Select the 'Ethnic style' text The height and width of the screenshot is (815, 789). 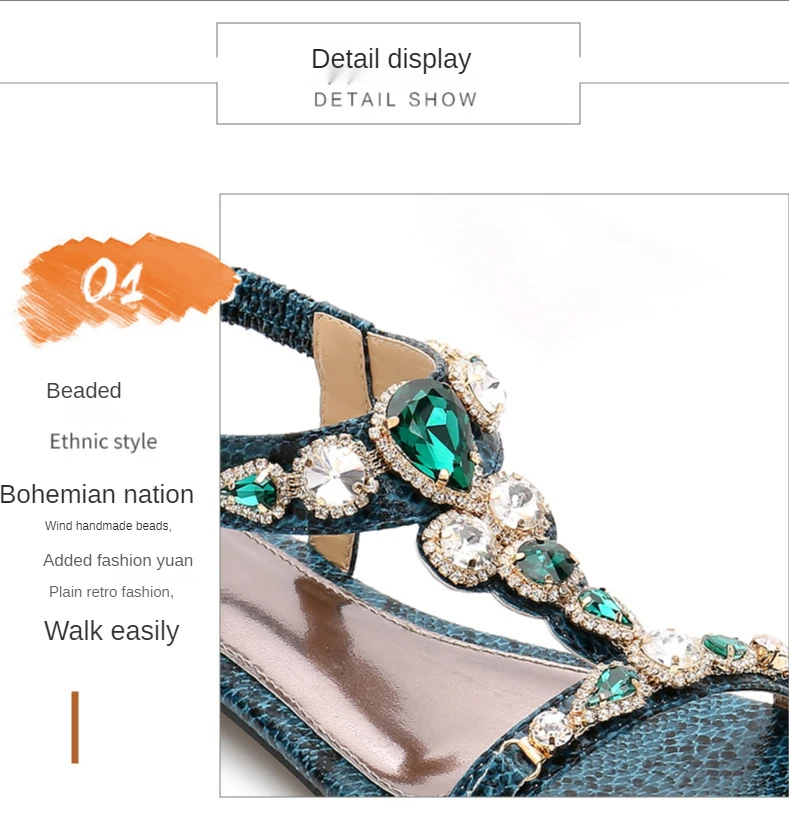[x=103, y=442]
